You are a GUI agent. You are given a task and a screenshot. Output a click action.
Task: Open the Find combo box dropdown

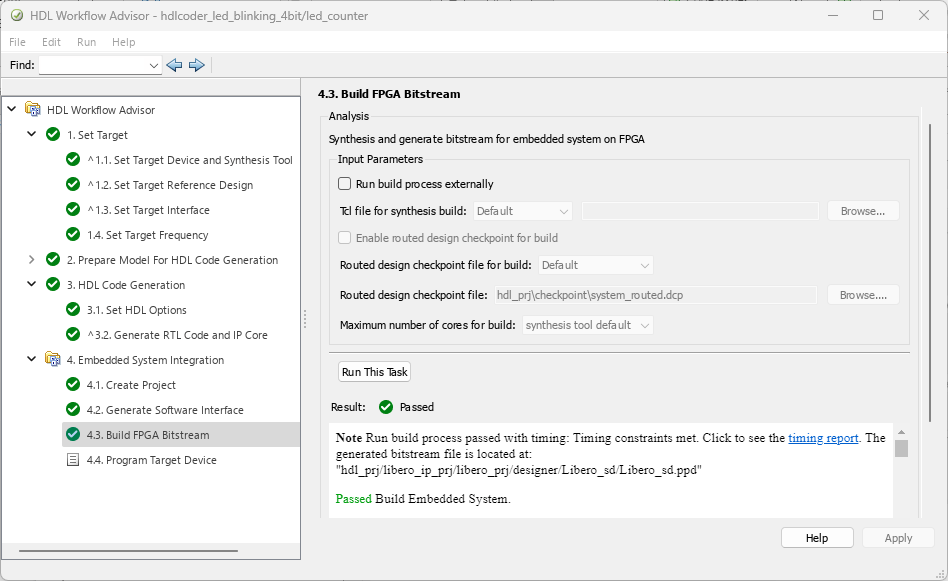154,65
